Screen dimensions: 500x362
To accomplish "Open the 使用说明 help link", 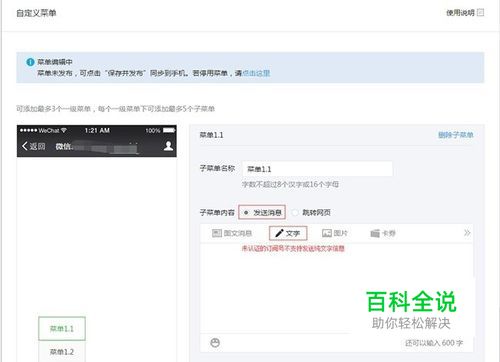I will [x=460, y=13].
